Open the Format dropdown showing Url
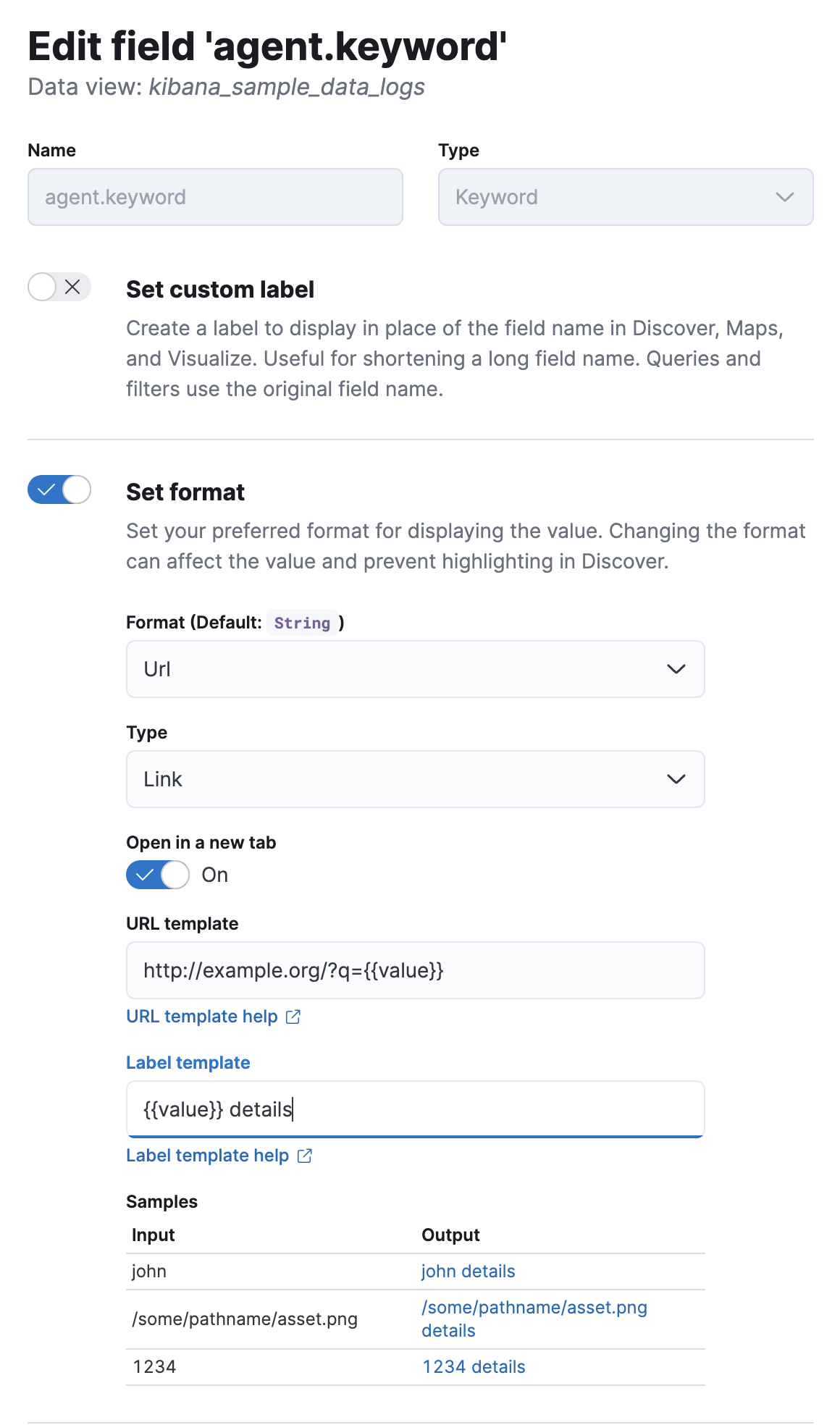840x1425 pixels. 415,669
